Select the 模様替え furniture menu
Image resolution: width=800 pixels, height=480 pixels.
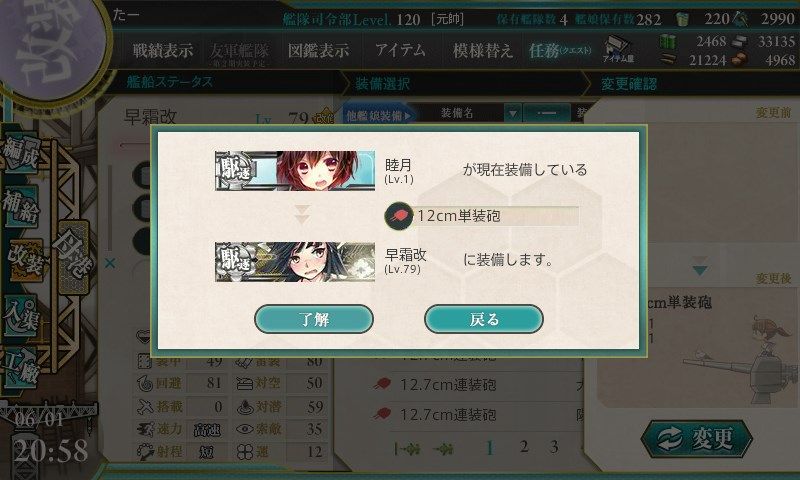(482, 50)
